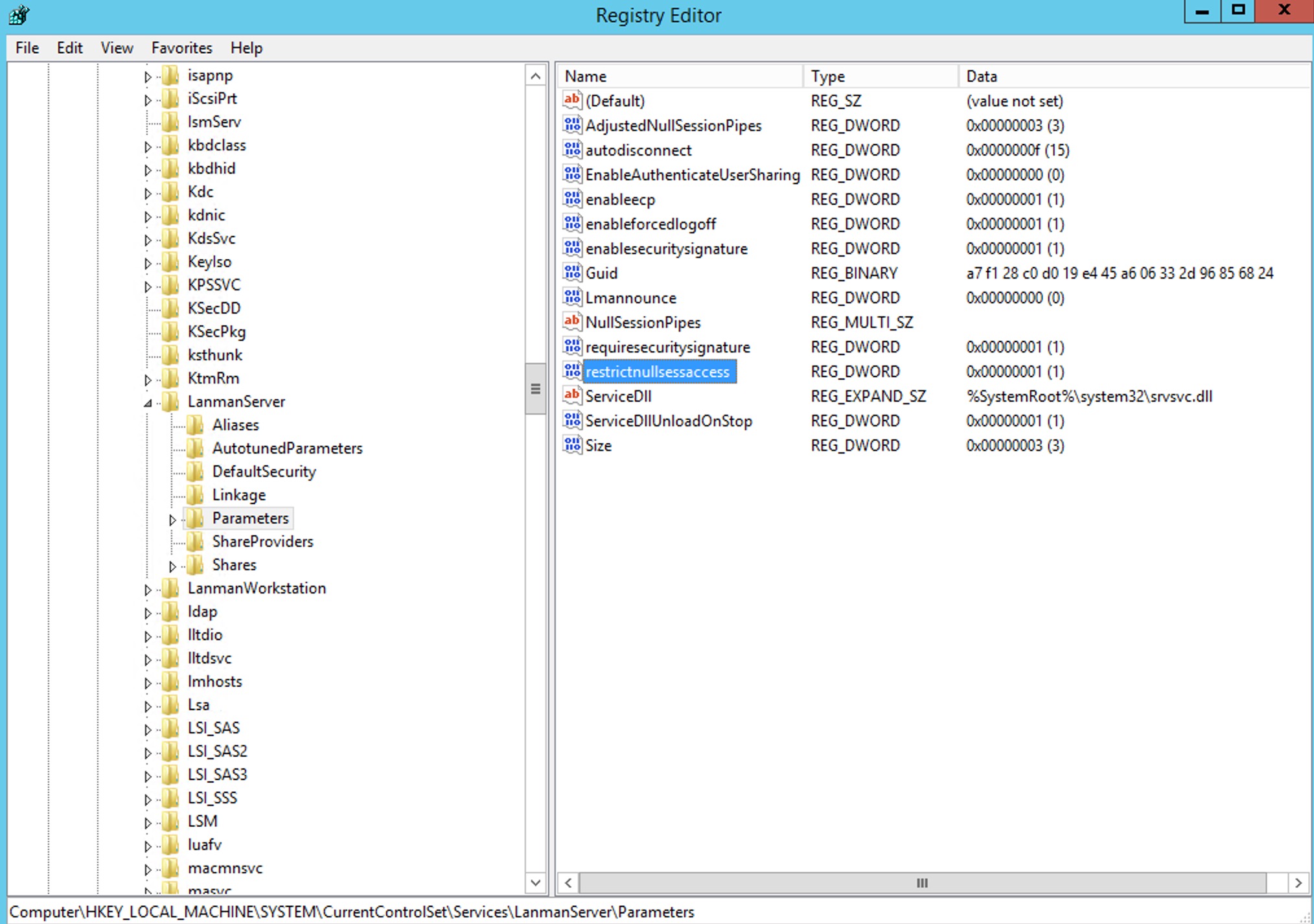
Task: Click the ServiceDllUnloadOnStop value icon
Action: [572, 420]
